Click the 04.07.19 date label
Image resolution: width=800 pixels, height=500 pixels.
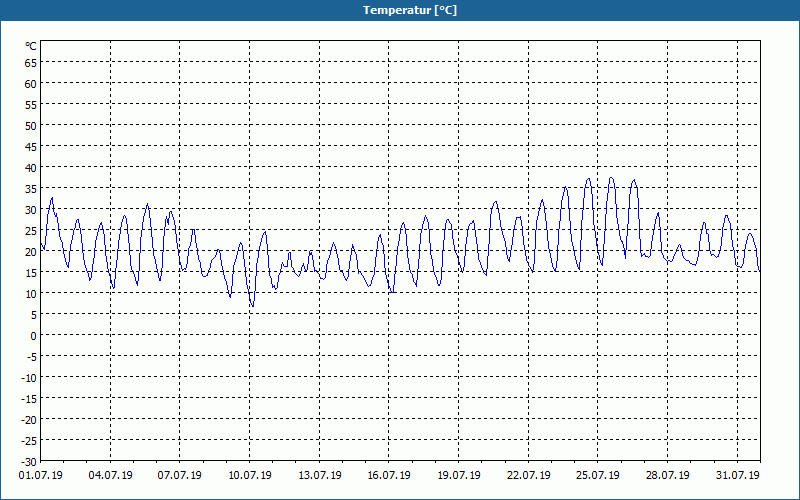tap(110, 476)
